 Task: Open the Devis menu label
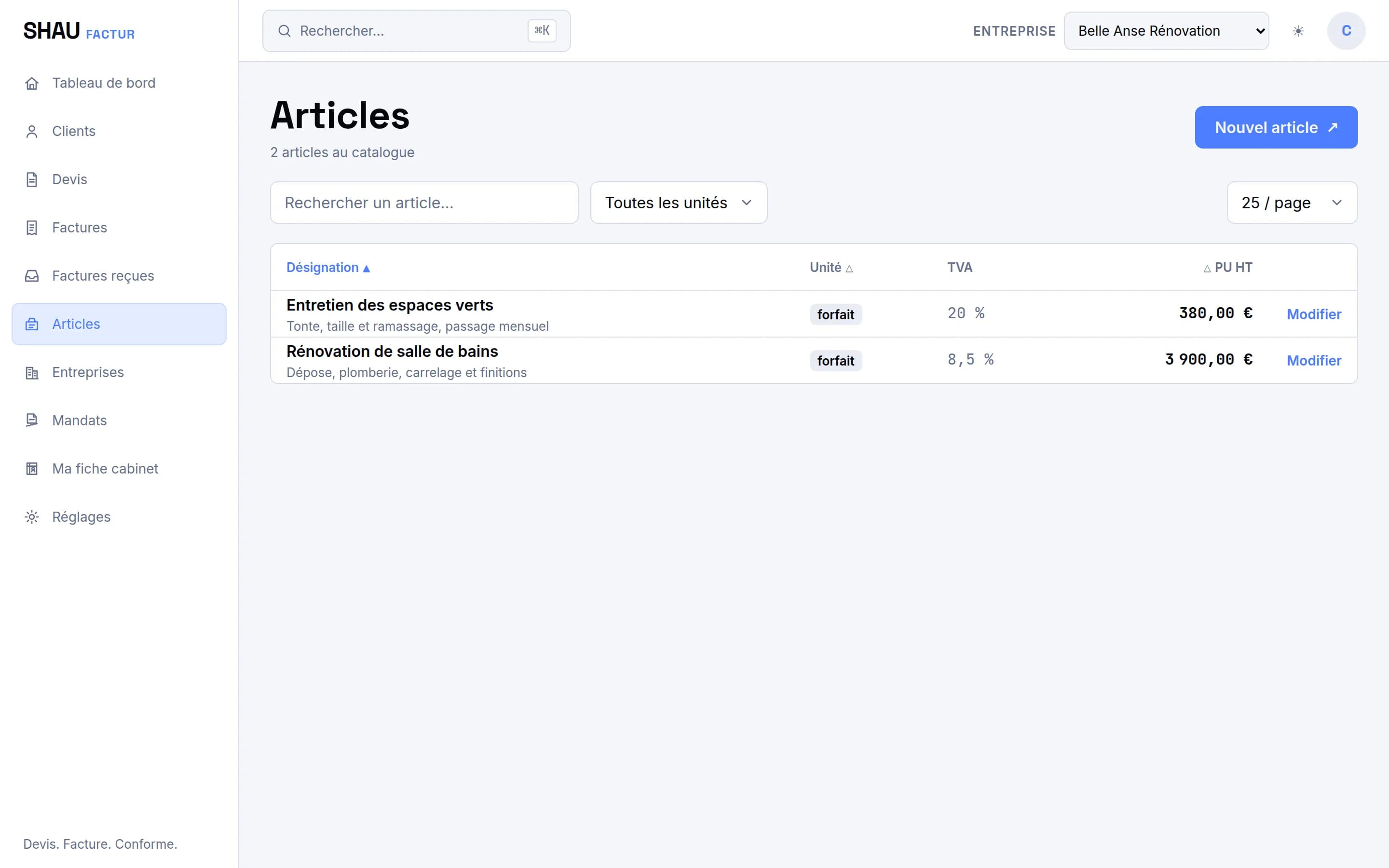click(x=69, y=180)
